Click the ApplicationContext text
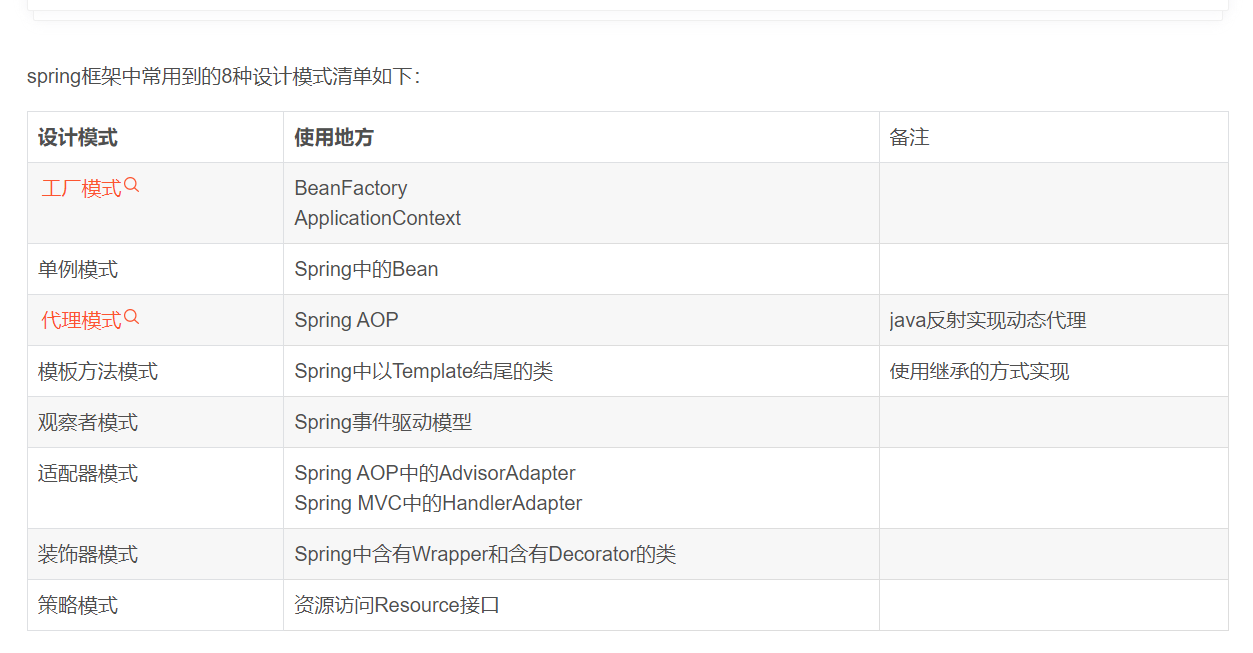 click(378, 218)
